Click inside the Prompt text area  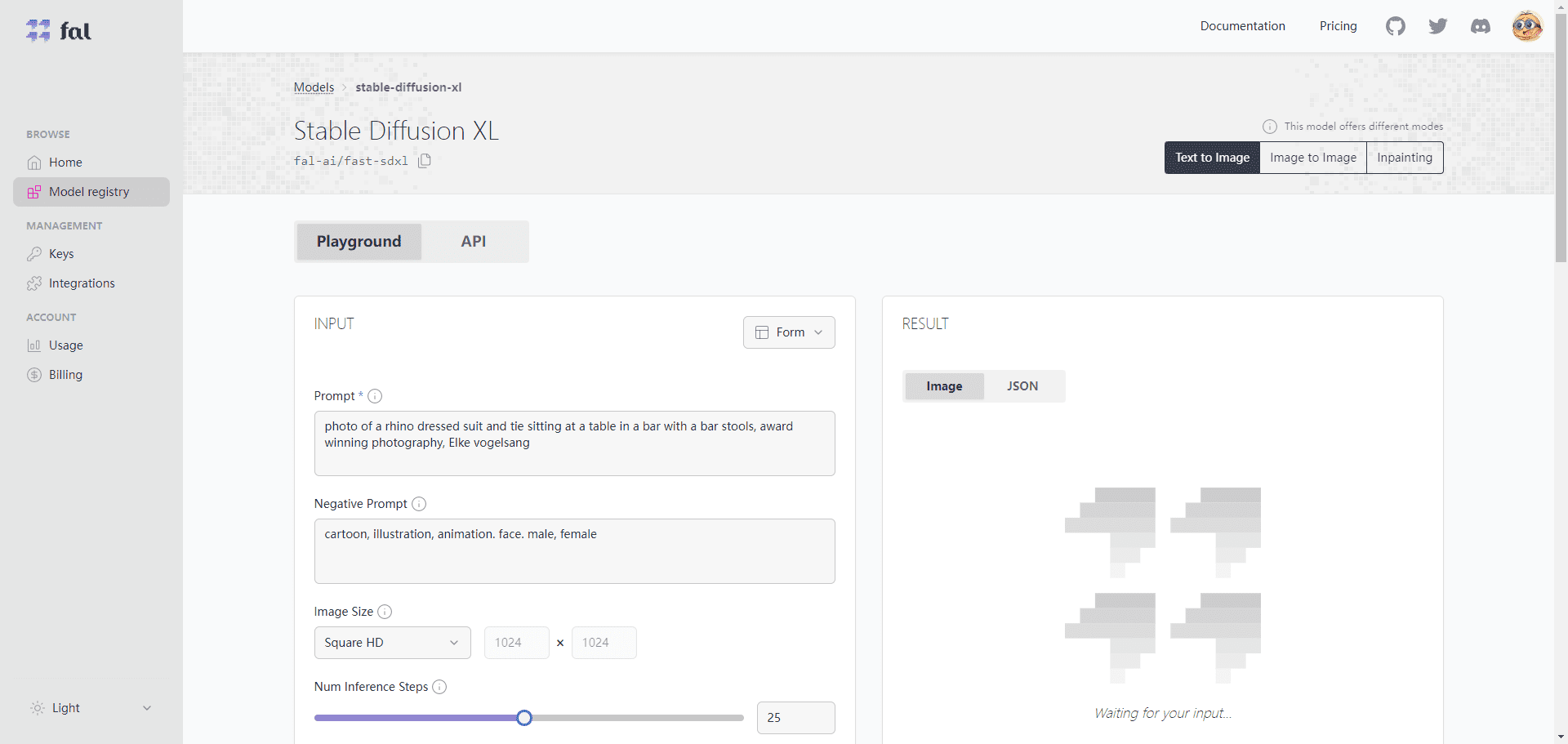click(x=574, y=443)
